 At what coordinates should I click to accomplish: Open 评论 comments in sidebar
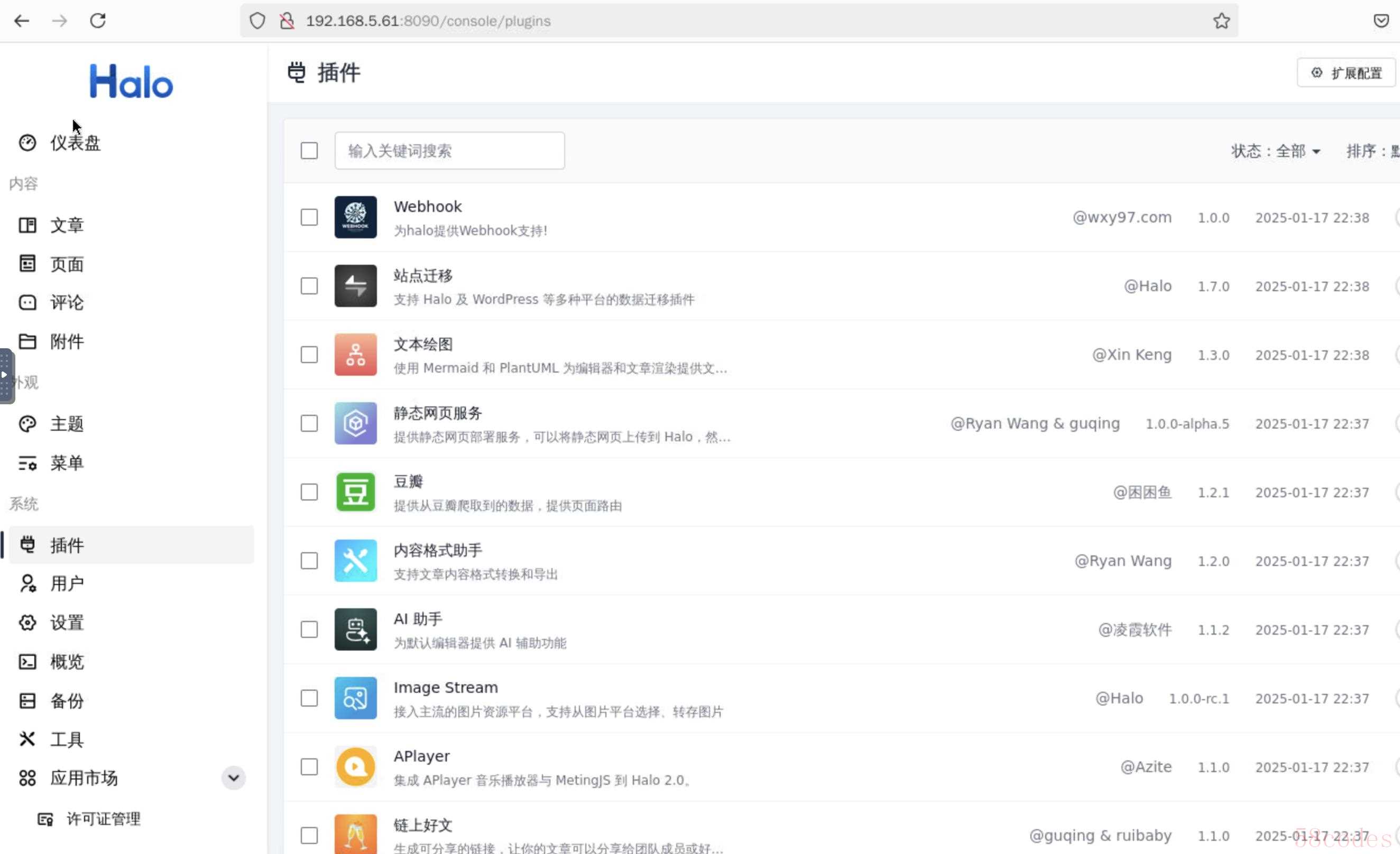coord(131,302)
